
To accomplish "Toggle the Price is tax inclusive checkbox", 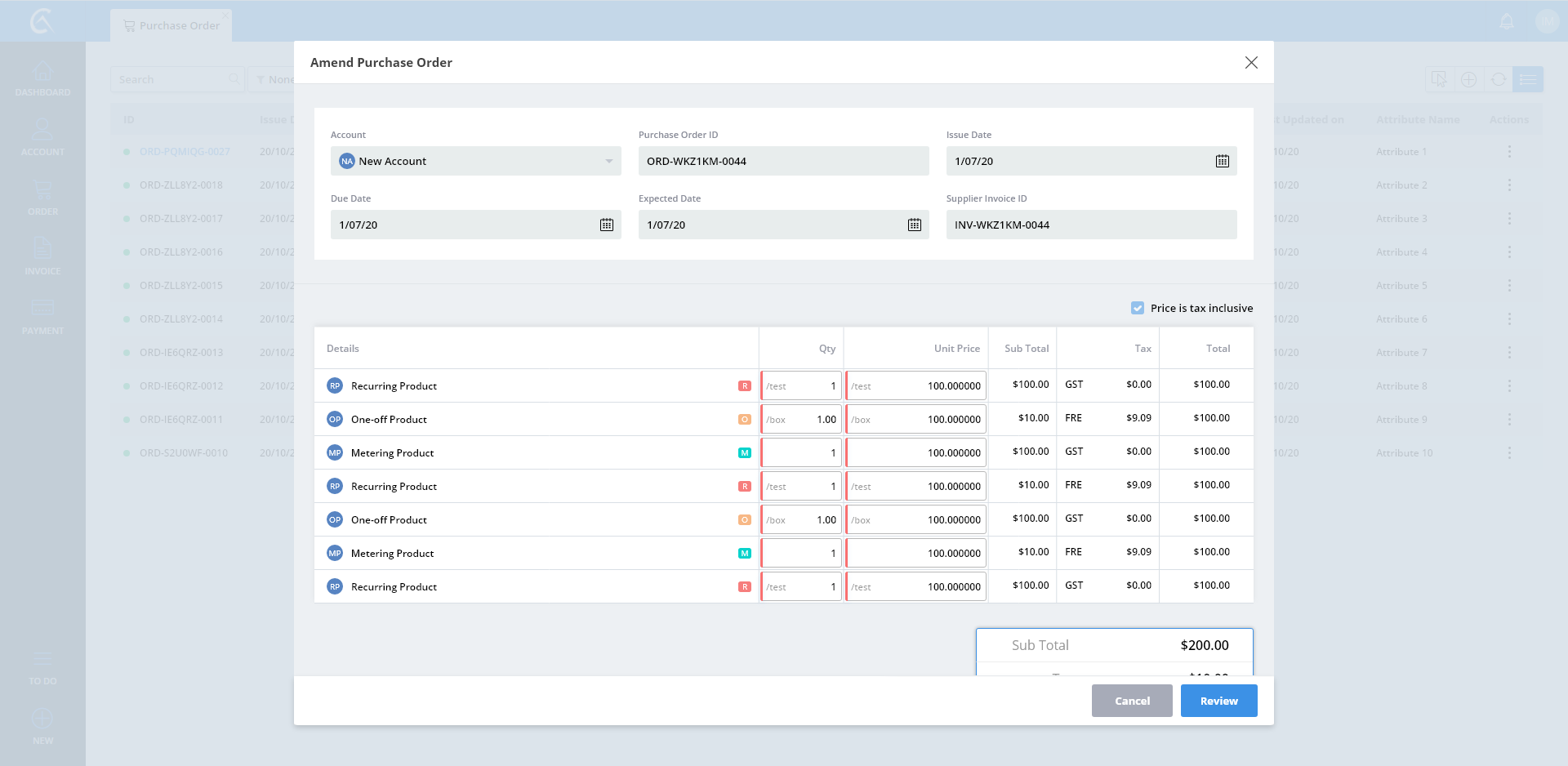I will tap(1138, 308).
